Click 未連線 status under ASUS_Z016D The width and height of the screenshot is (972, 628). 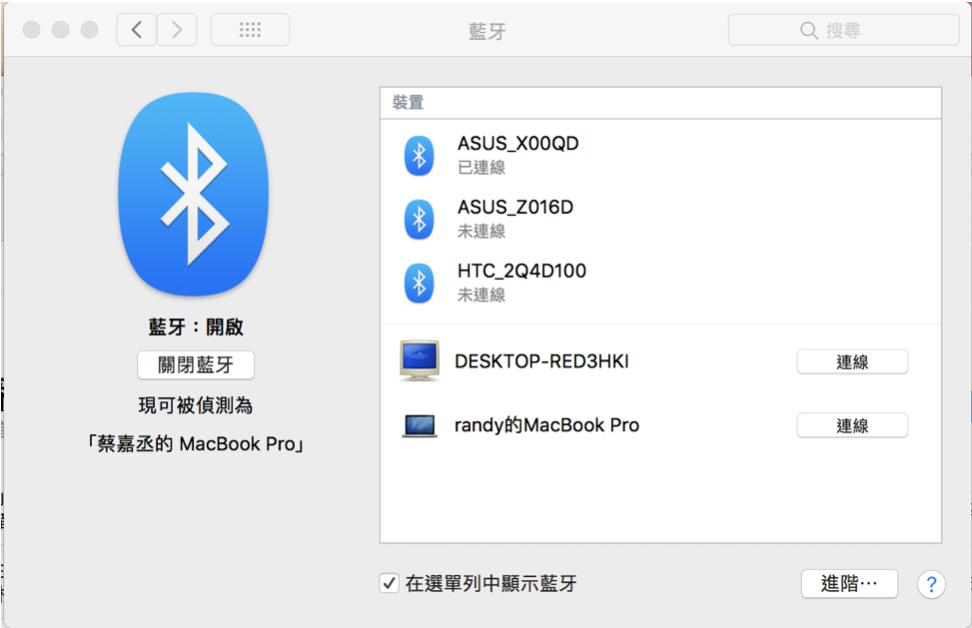[x=481, y=231]
